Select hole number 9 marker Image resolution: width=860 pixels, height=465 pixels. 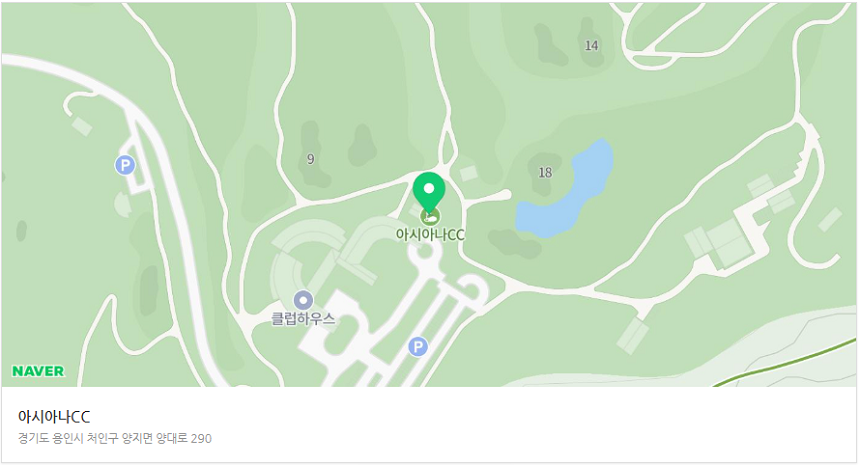click(310, 159)
